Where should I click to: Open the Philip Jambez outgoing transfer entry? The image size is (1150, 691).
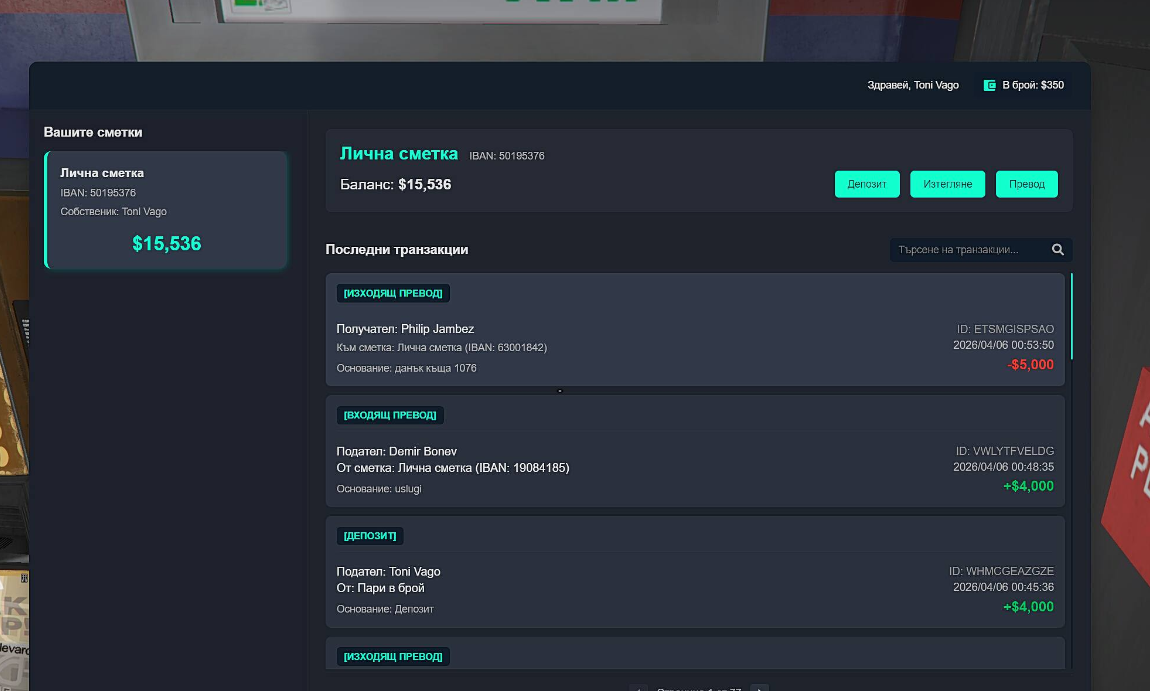coord(695,329)
